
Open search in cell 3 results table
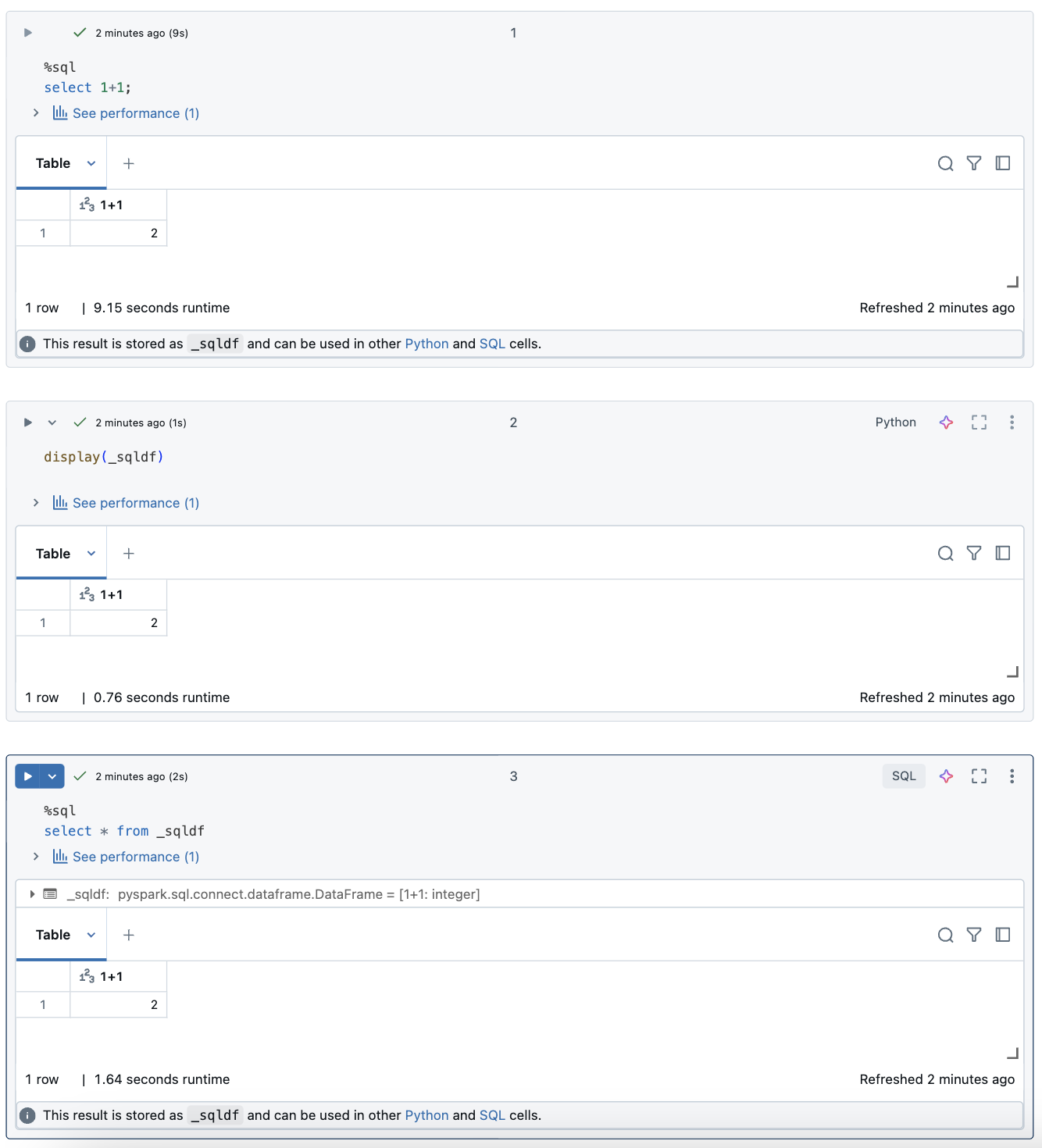(946, 935)
